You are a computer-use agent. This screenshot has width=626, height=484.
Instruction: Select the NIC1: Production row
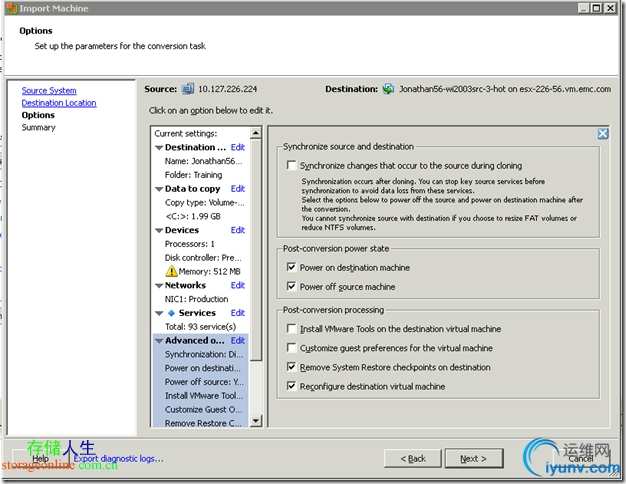(196, 299)
